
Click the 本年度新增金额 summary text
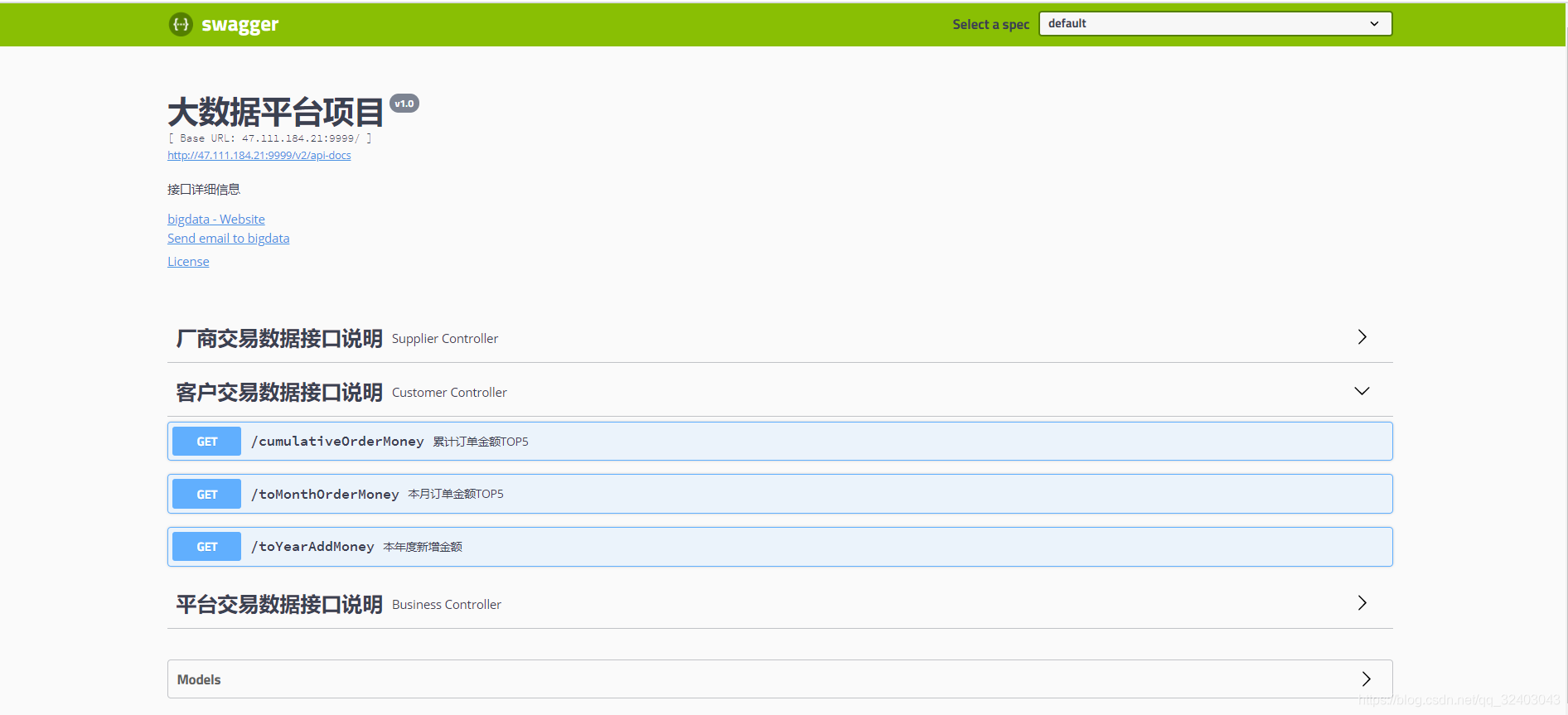423,547
